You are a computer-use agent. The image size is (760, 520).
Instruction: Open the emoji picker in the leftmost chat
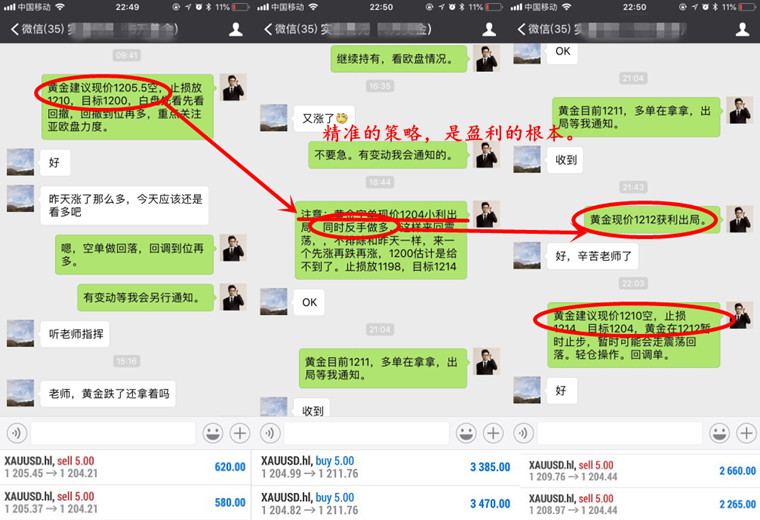point(212,433)
